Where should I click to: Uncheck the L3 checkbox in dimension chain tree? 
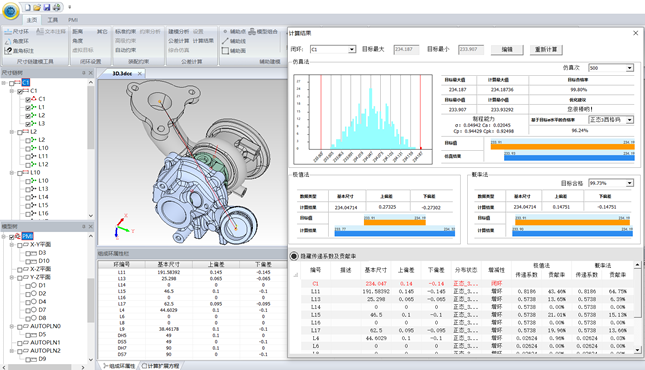coord(28,124)
